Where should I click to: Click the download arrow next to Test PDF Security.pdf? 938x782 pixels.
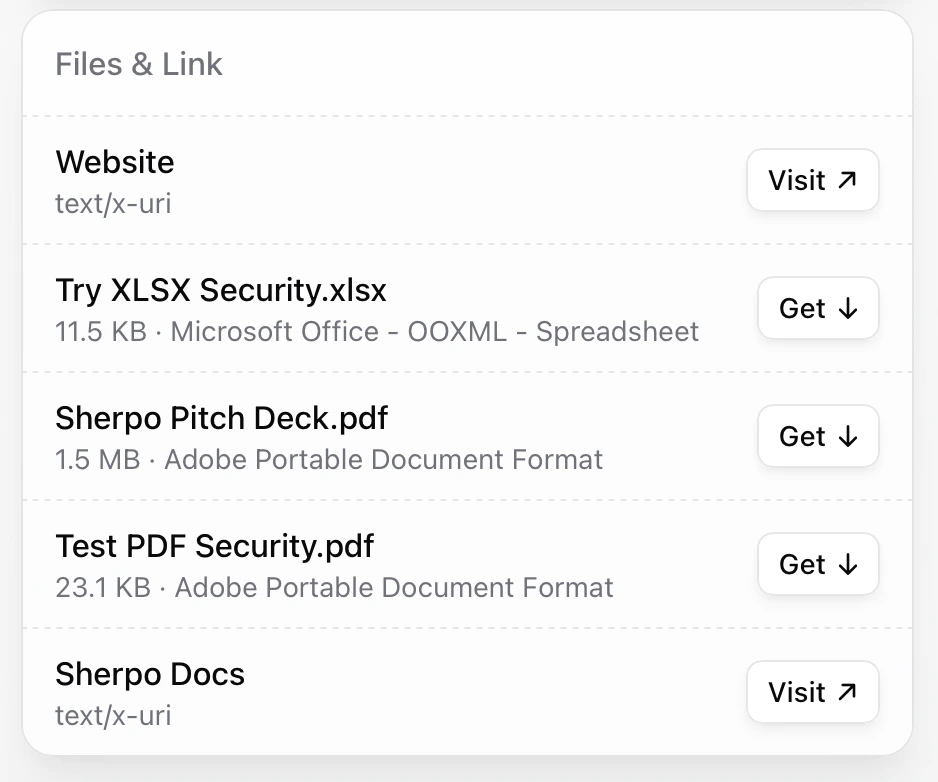tap(848, 564)
